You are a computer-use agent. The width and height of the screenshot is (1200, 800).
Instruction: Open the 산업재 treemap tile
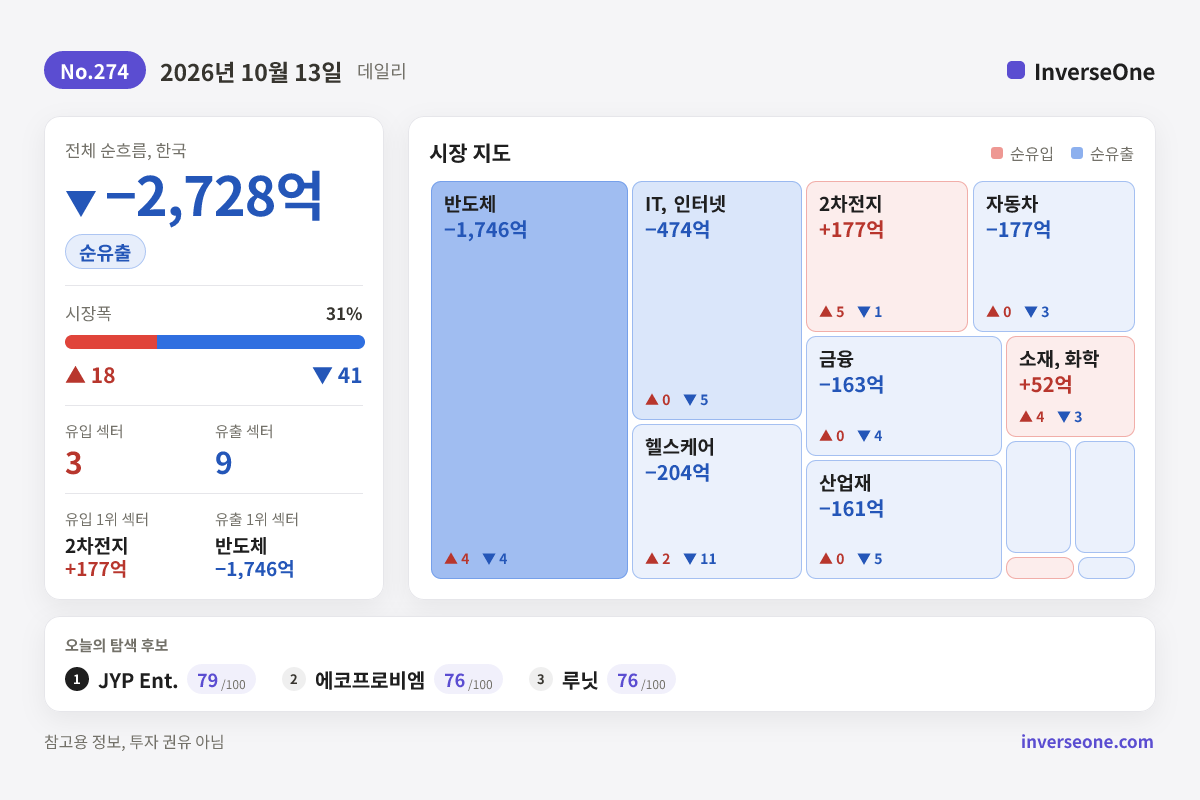pos(904,519)
